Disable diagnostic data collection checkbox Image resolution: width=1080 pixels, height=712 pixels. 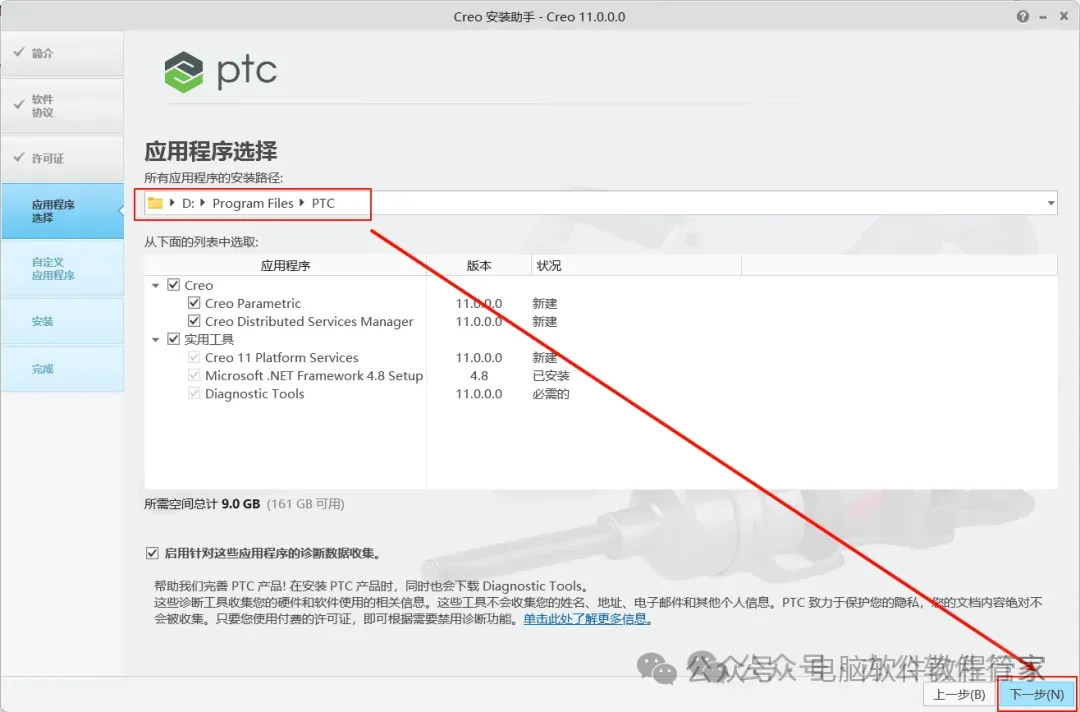click(x=152, y=553)
